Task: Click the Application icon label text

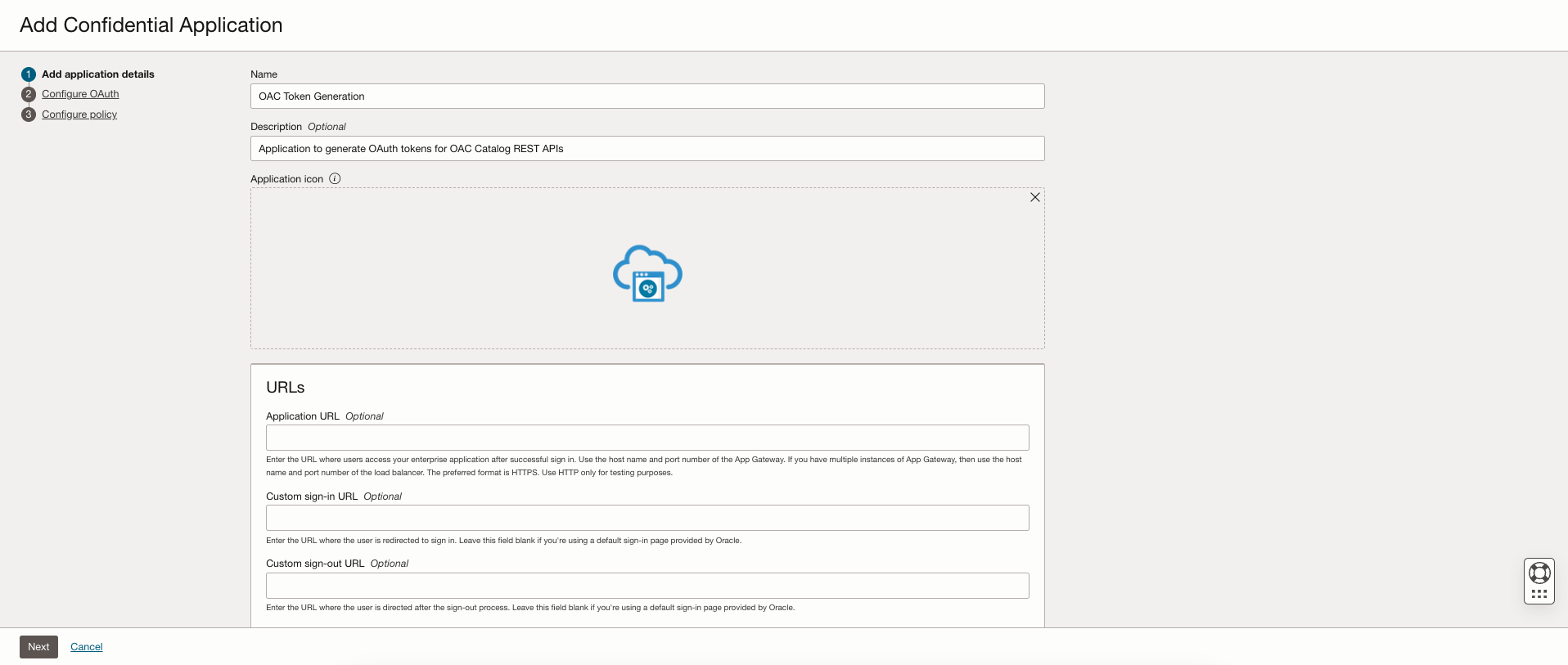Action: tap(286, 179)
